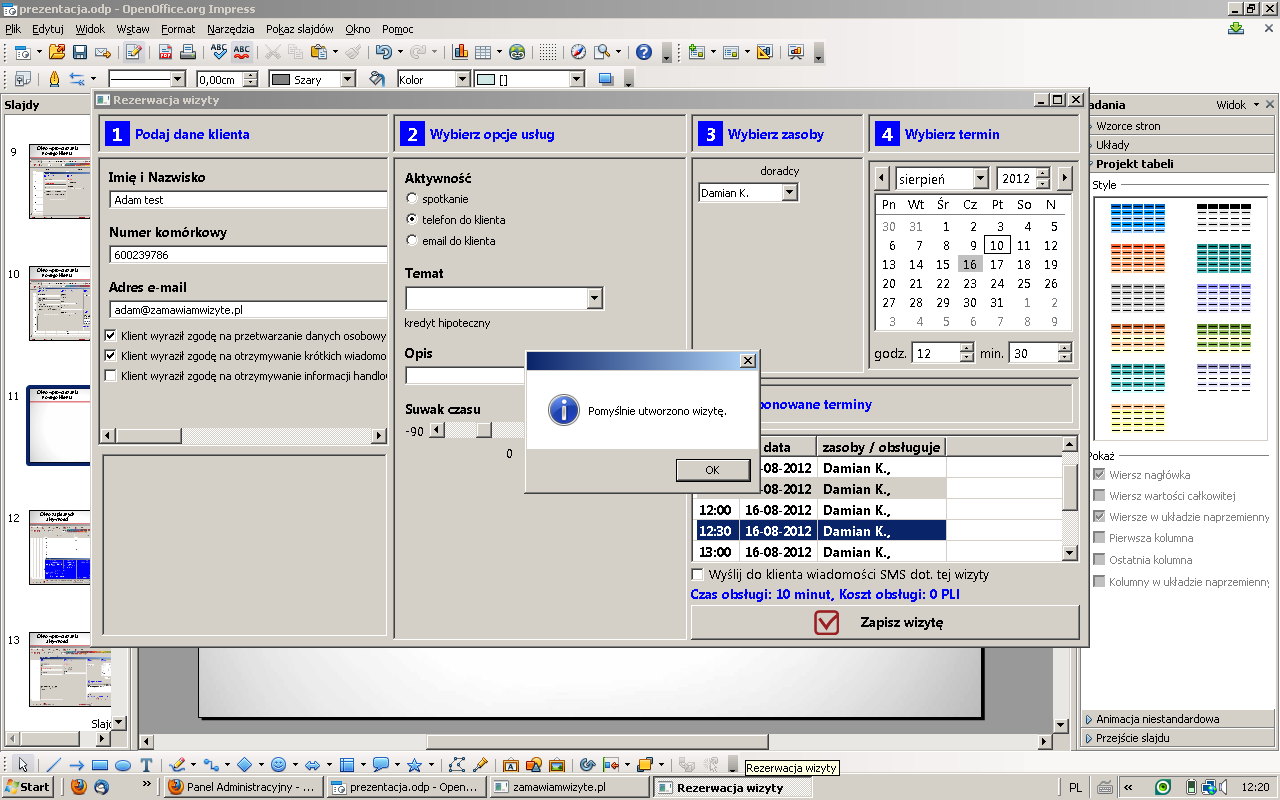Open the doradcy 'Damian K.' dropdown
Viewport: 1280px width, 800px height.
(790, 193)
